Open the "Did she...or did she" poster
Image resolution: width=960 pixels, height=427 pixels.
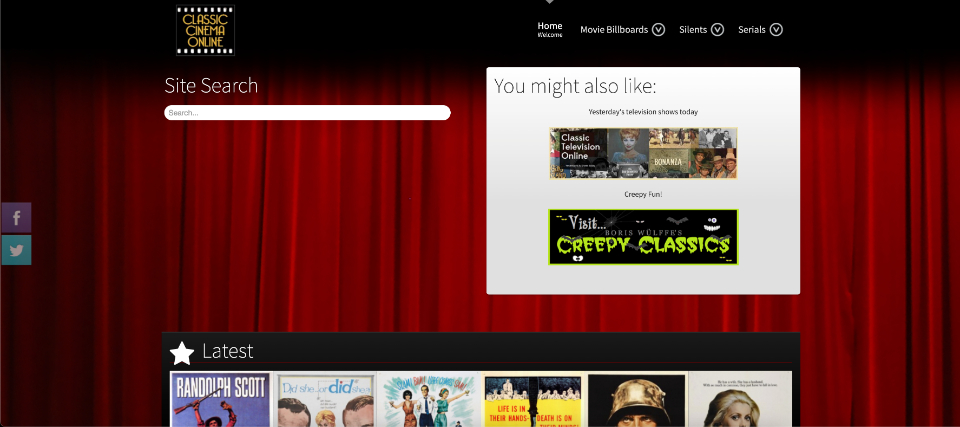324,399
